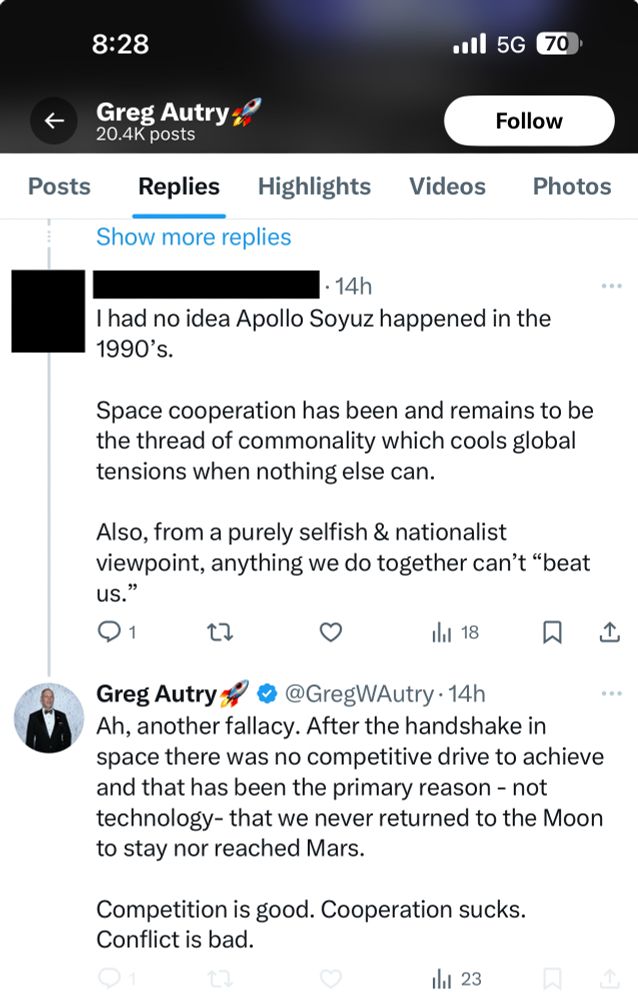View analytics showing 18 views

[455, 632]
